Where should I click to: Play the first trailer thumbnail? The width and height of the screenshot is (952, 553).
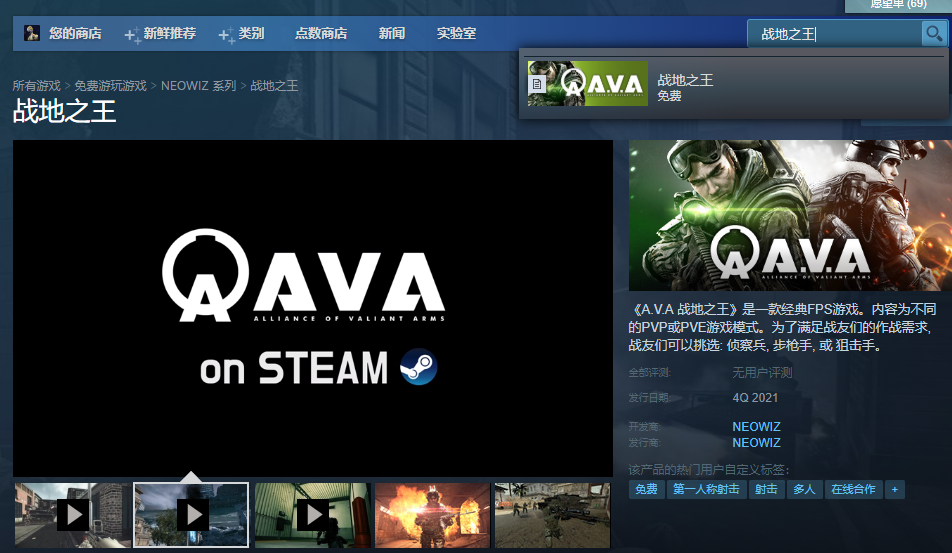tap(72, 515)
